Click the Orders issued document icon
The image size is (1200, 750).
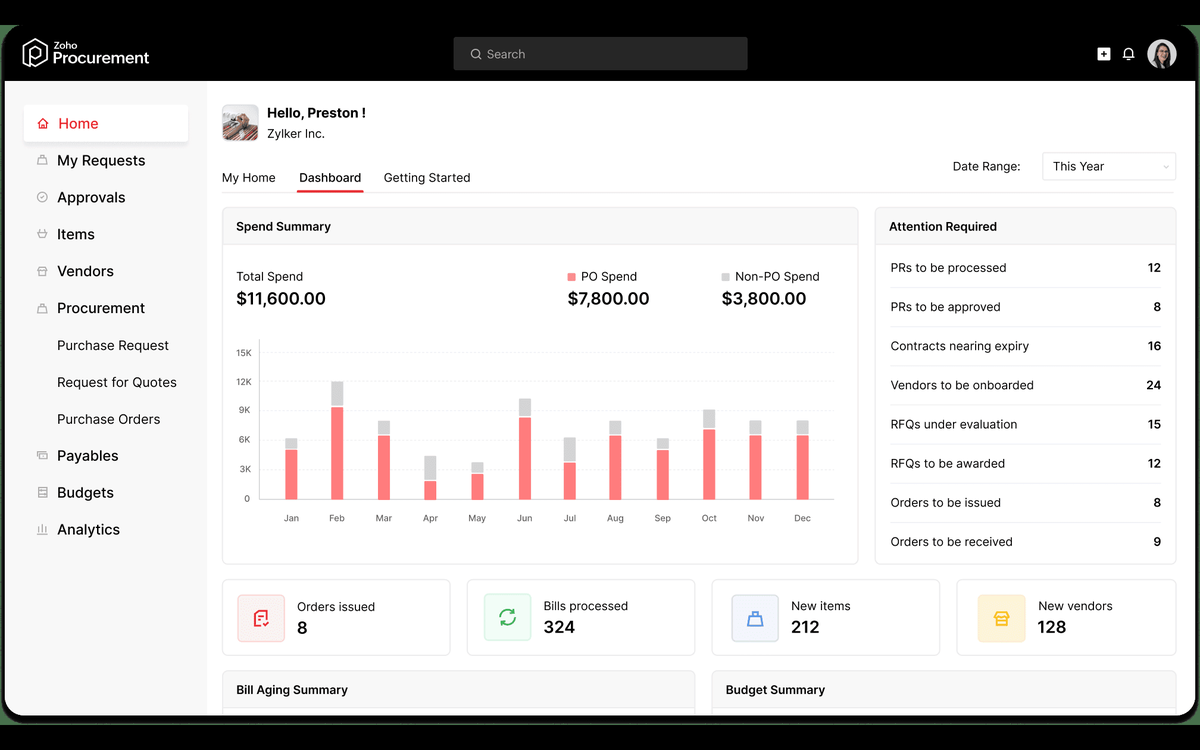pos(261,618)
